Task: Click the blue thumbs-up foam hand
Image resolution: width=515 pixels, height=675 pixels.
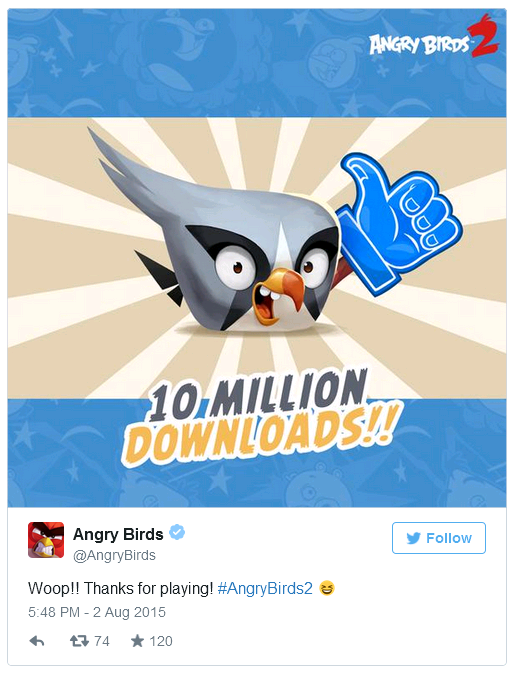Action: click(x=398, y=222)
